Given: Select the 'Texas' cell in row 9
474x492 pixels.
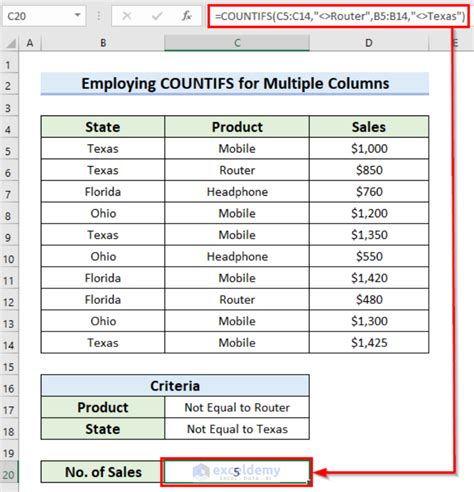Looking at the screenshot, I should pos(103,235).
